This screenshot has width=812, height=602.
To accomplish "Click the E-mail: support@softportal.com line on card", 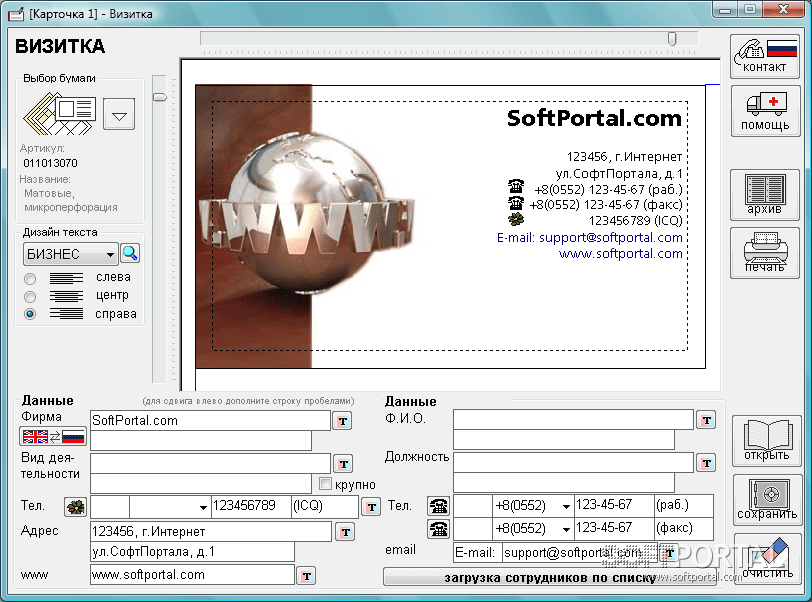I will click(589, 238).
